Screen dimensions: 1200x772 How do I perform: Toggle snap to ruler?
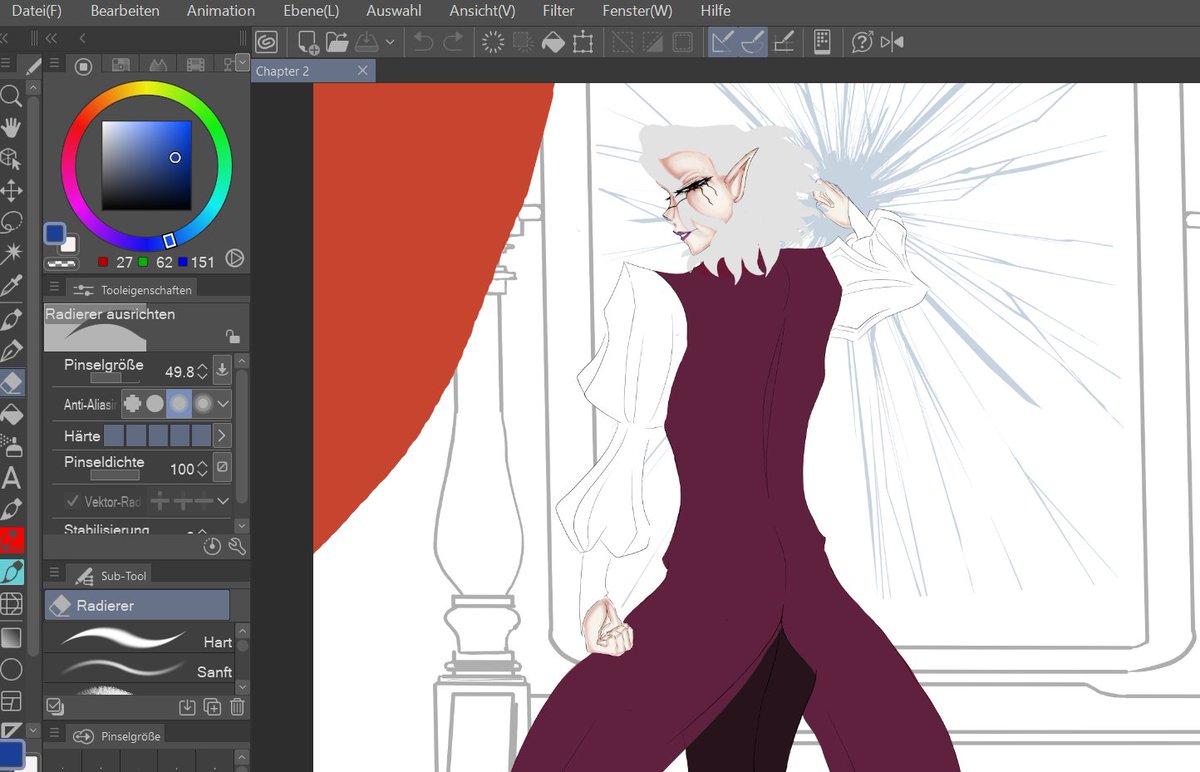tap(723, 41)
